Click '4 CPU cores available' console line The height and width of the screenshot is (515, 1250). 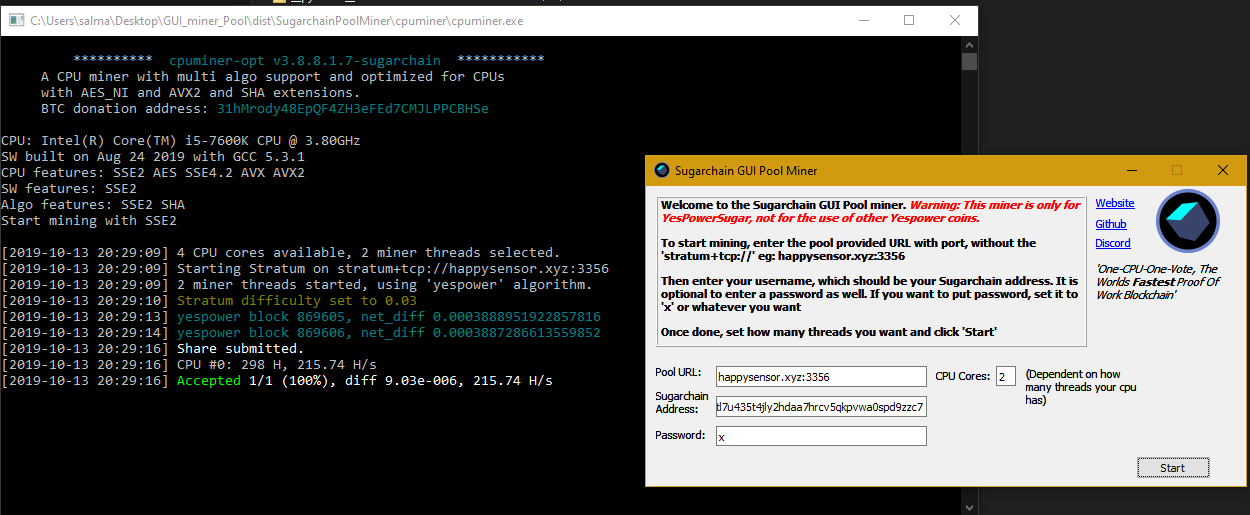tap(281, 253)
